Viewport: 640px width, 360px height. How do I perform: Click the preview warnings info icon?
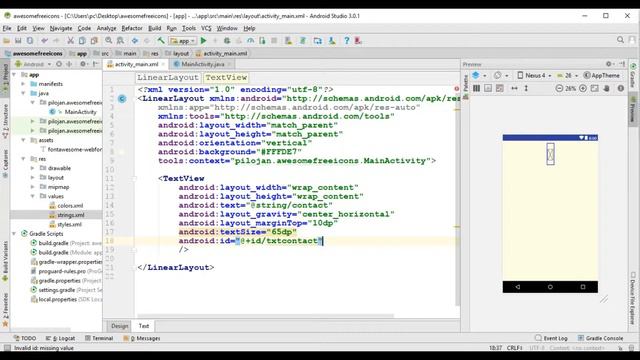[x=621, y=88]
